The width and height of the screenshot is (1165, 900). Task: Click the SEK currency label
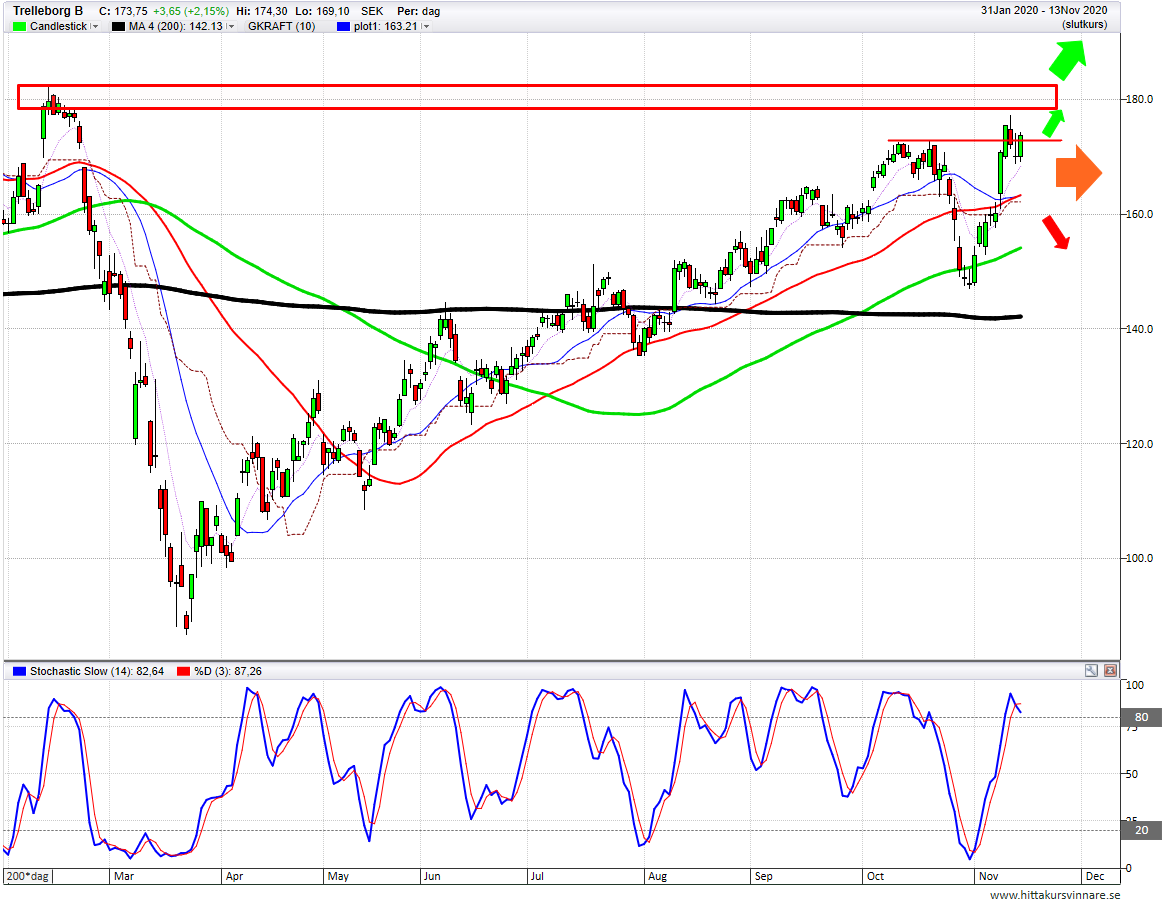click(x=372, y=11)
